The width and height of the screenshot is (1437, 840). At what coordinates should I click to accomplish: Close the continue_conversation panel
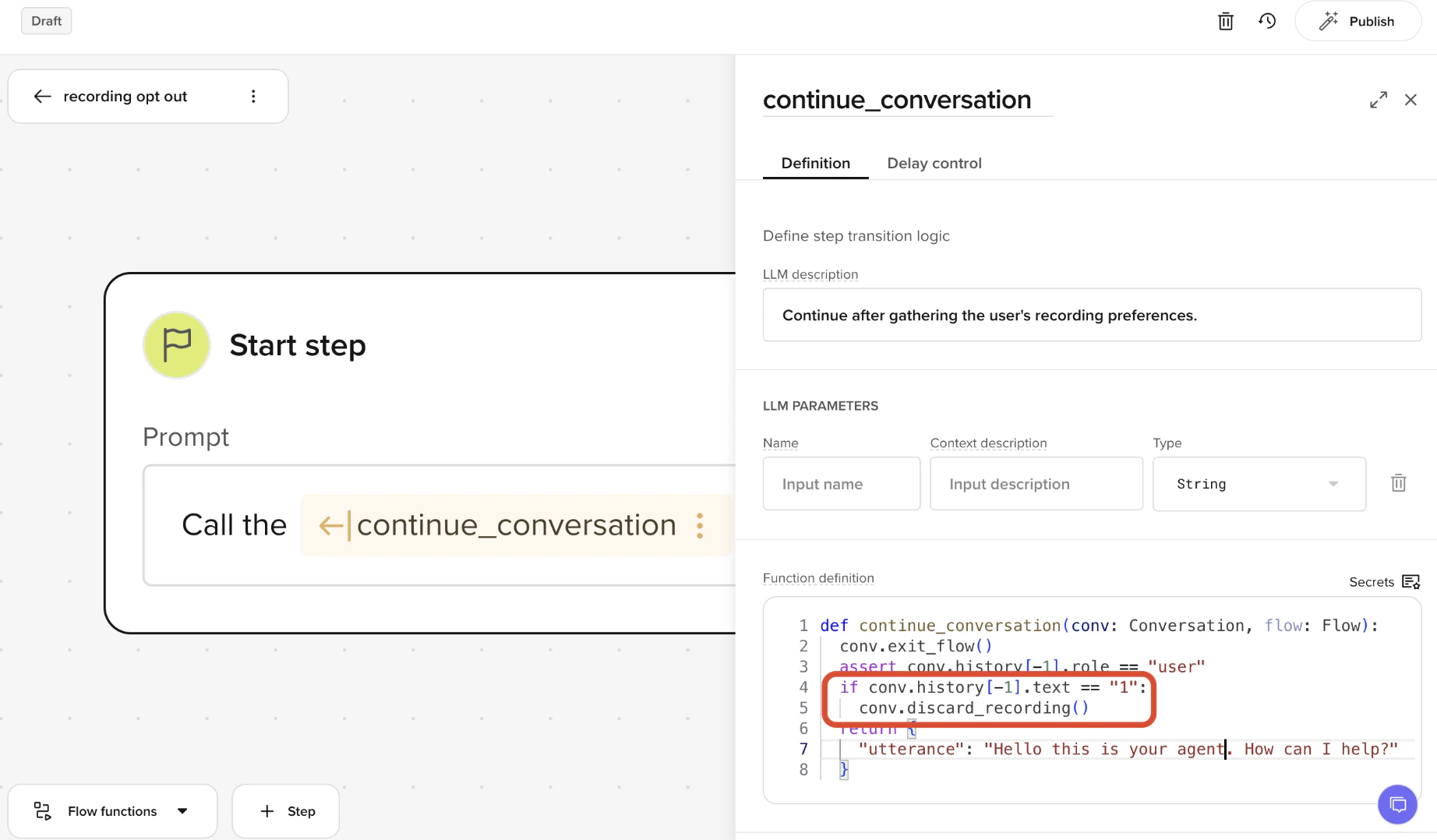pyautogui.click(x=1411, y=100)
